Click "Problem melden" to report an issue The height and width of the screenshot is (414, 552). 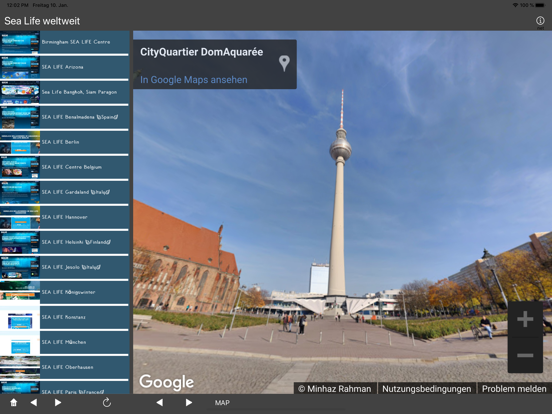pos(514,389)
